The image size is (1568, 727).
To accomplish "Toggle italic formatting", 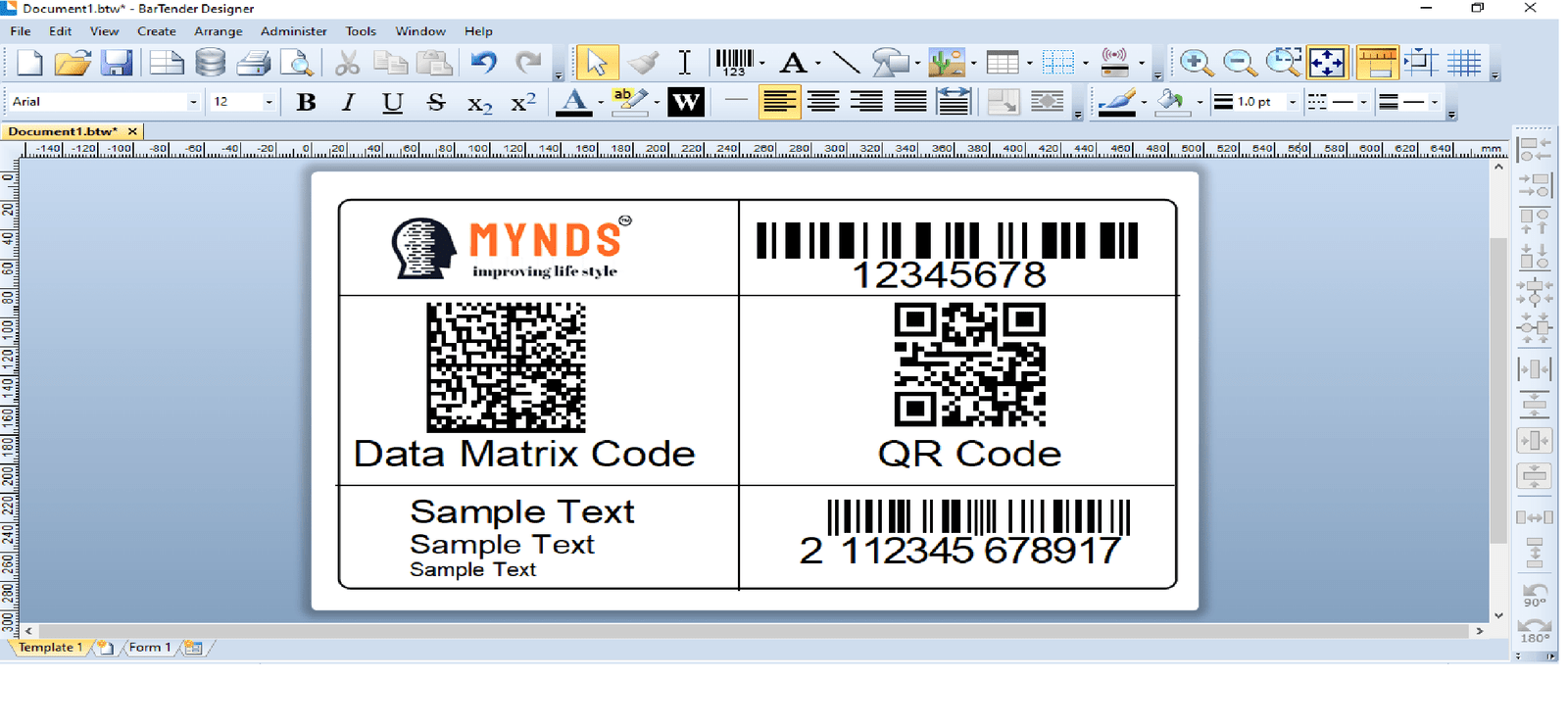I will tap(348, 102).
